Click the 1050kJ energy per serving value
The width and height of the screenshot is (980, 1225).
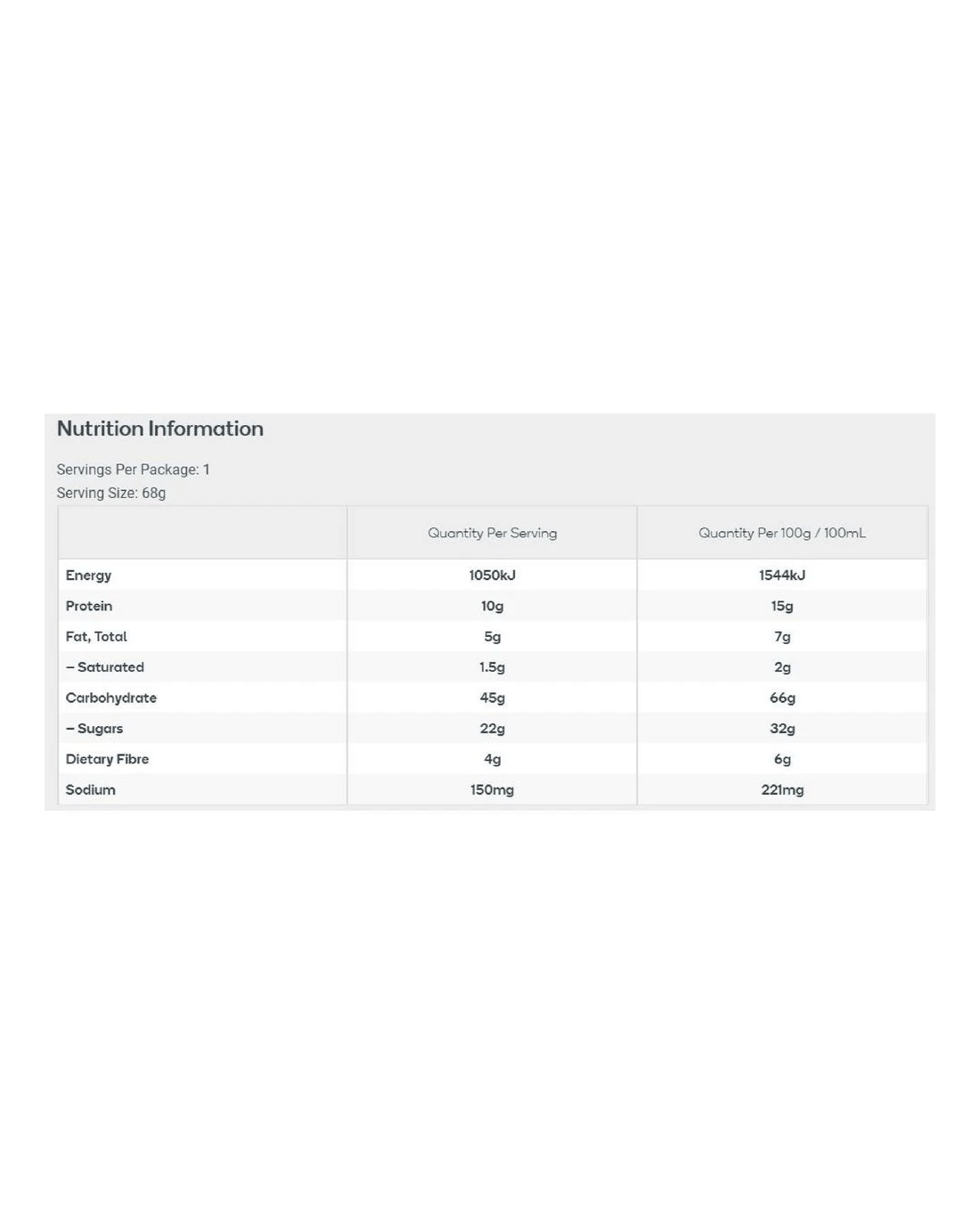(x=492, y=576)
